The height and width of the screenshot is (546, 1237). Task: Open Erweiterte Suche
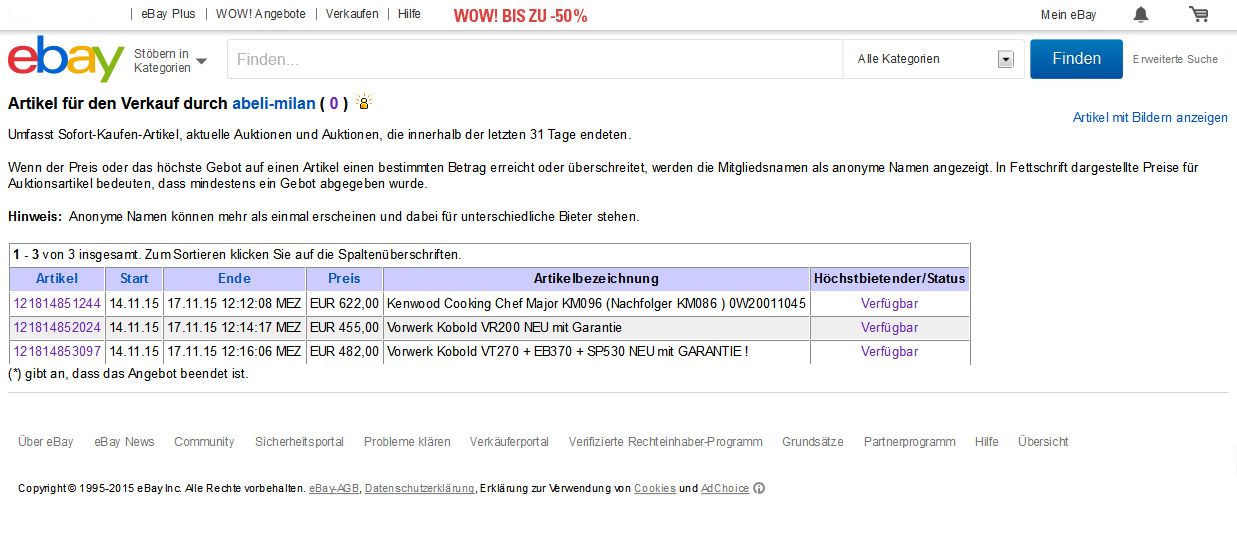[x=1175, y=59]
